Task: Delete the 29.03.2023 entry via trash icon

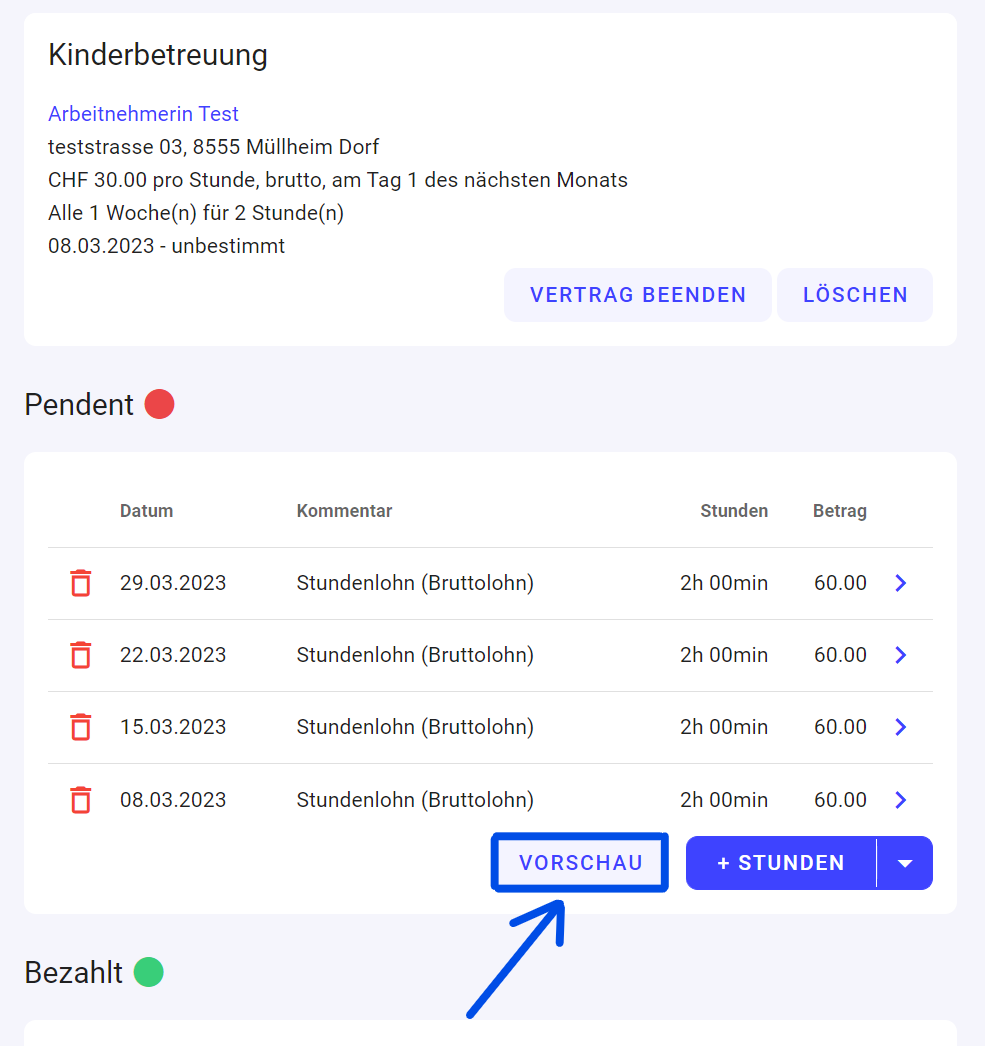Action: [81, 583]
